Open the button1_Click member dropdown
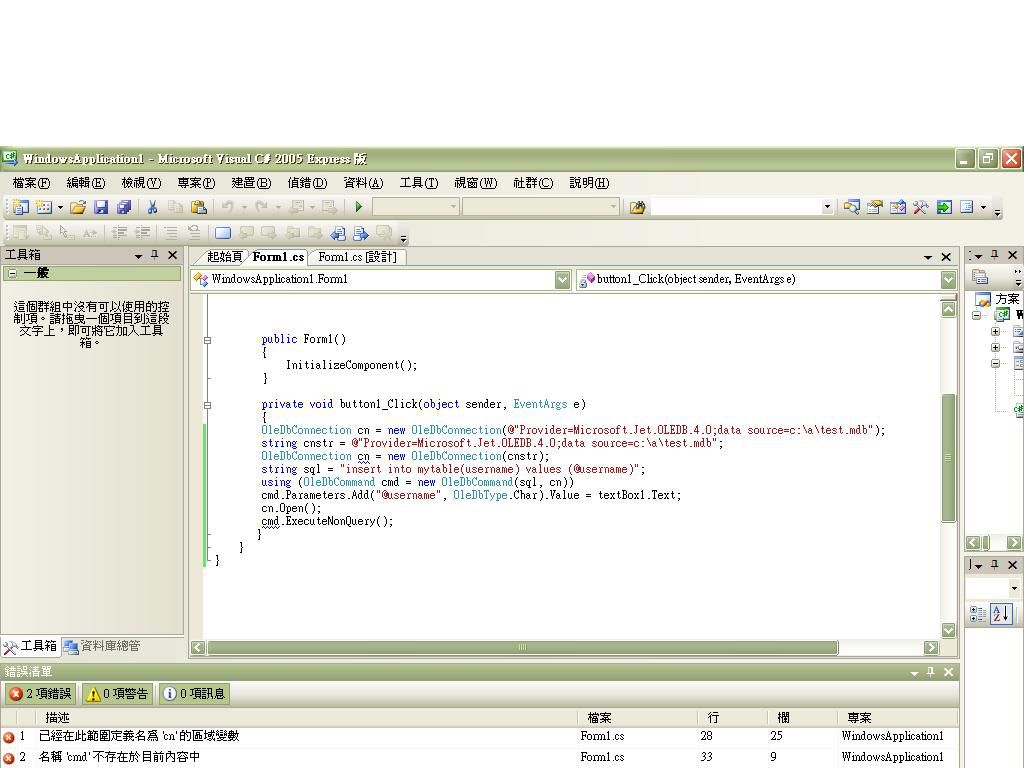This screenshot has height=768, width=1028. [x=947, y=280]
